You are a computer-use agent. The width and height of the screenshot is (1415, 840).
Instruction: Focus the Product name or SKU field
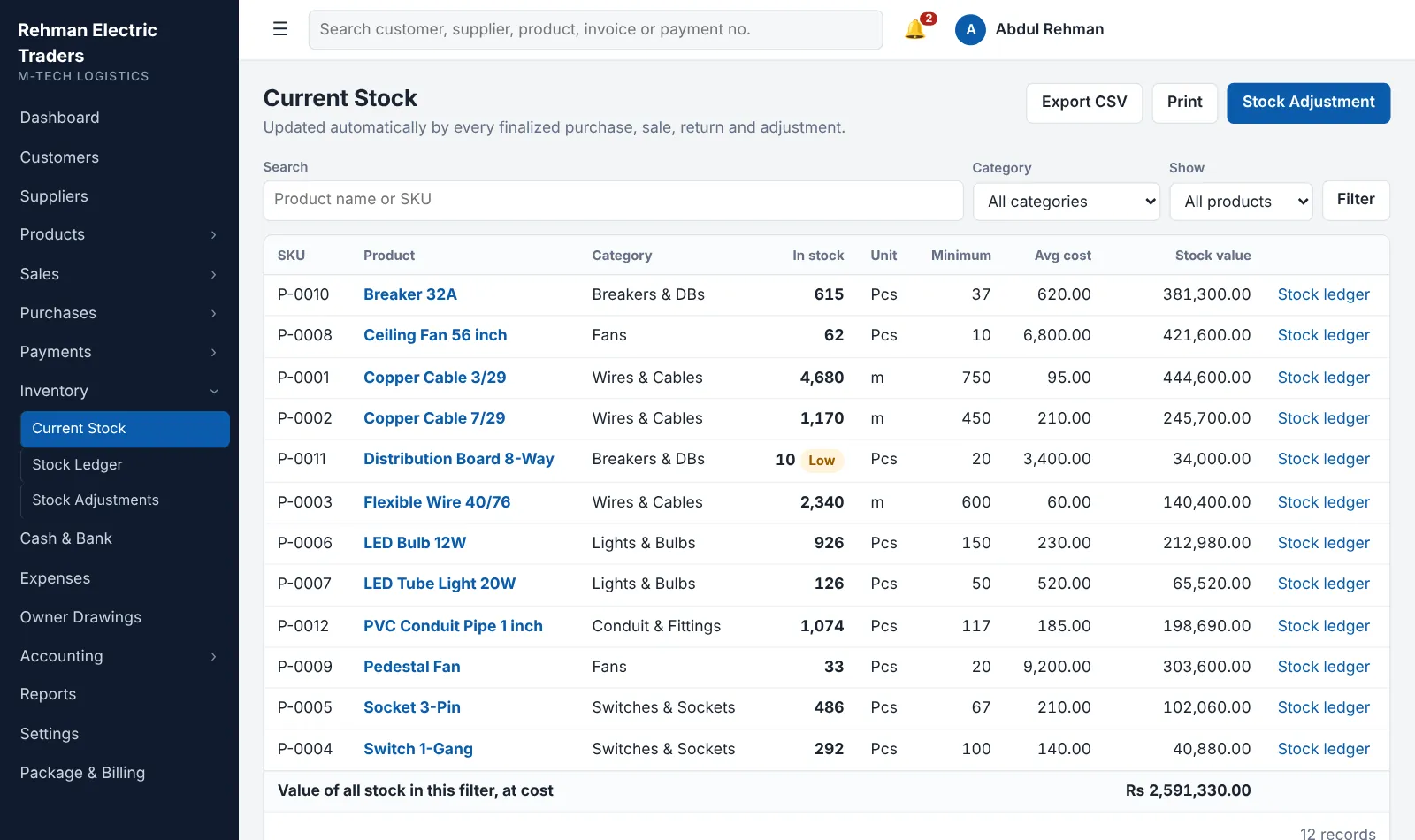point(613,200)
